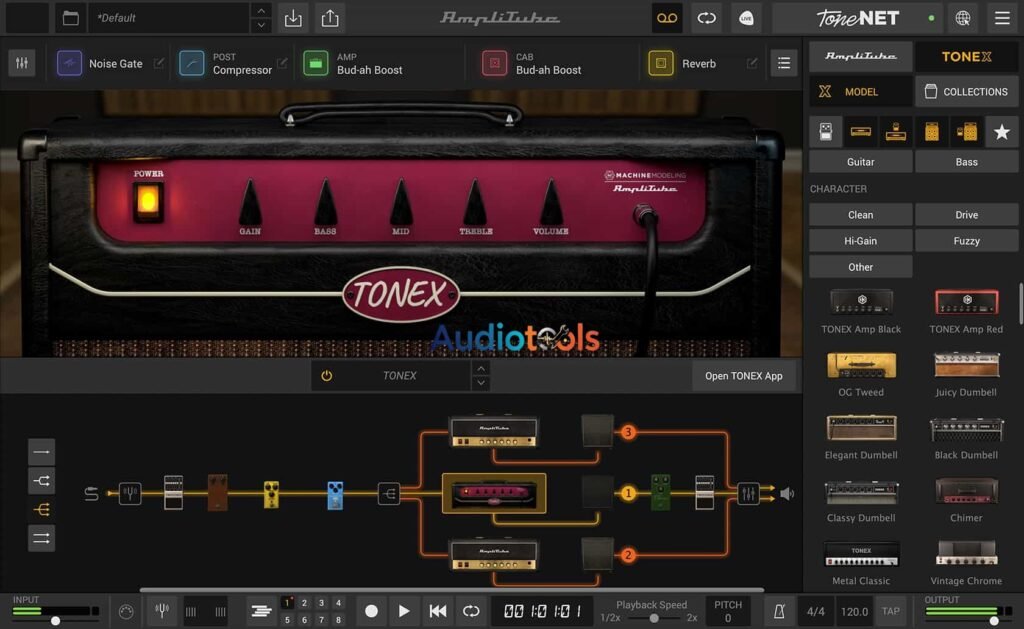Select the LIVE mode icon
Screen dimensions: 1024x629
[x=746, y=18]
